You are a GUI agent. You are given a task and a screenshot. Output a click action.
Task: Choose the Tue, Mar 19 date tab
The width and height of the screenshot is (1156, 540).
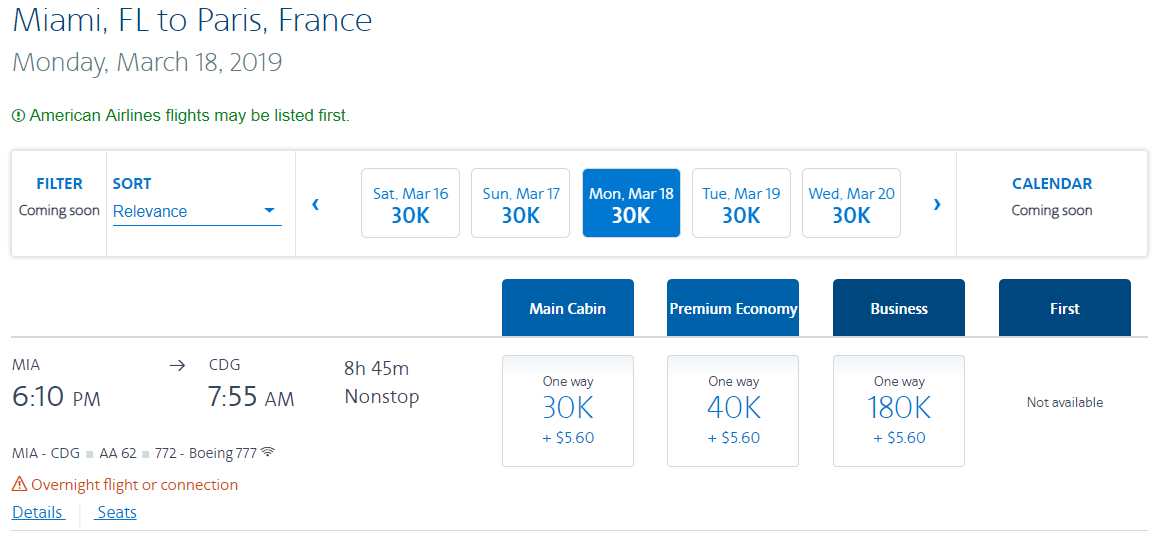coord(741,203)
